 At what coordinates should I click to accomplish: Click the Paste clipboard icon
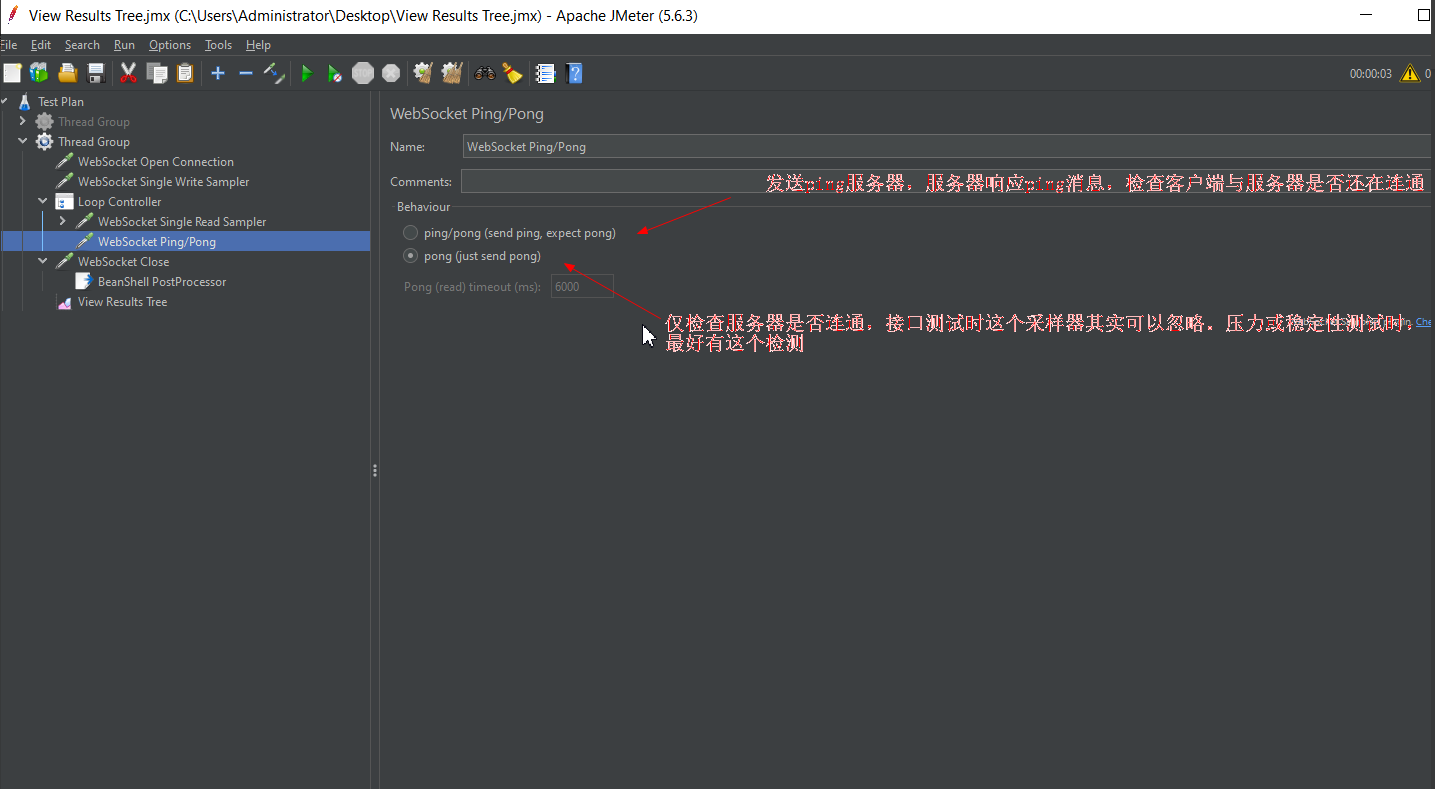tap(185, 73)
